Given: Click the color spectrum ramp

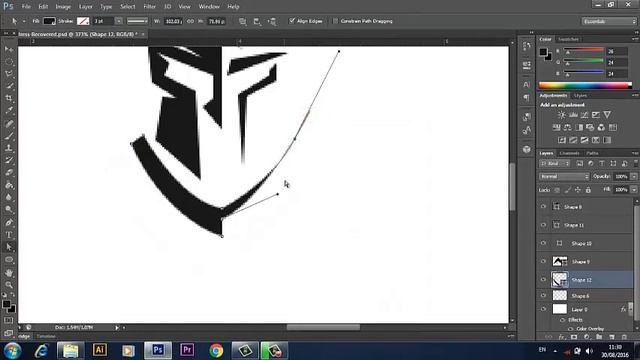Looking at the screenshot, I should 585,85.
